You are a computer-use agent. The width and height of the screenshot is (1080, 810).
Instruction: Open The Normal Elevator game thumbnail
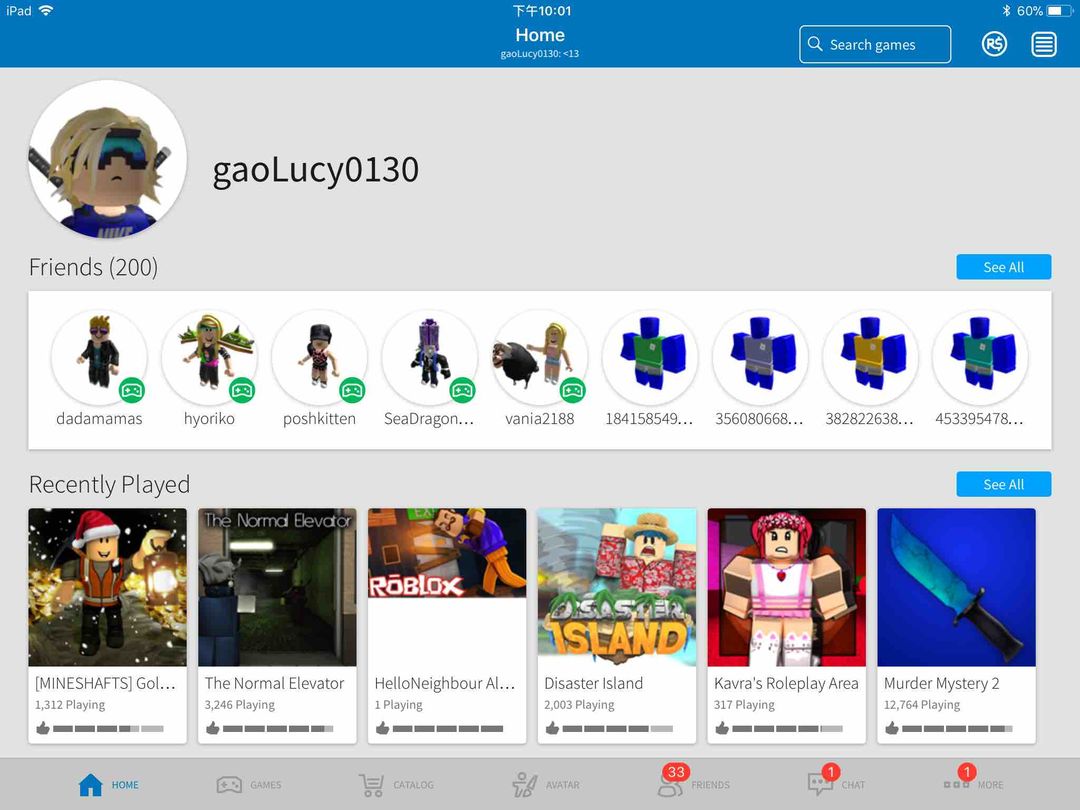pos(278,588)
